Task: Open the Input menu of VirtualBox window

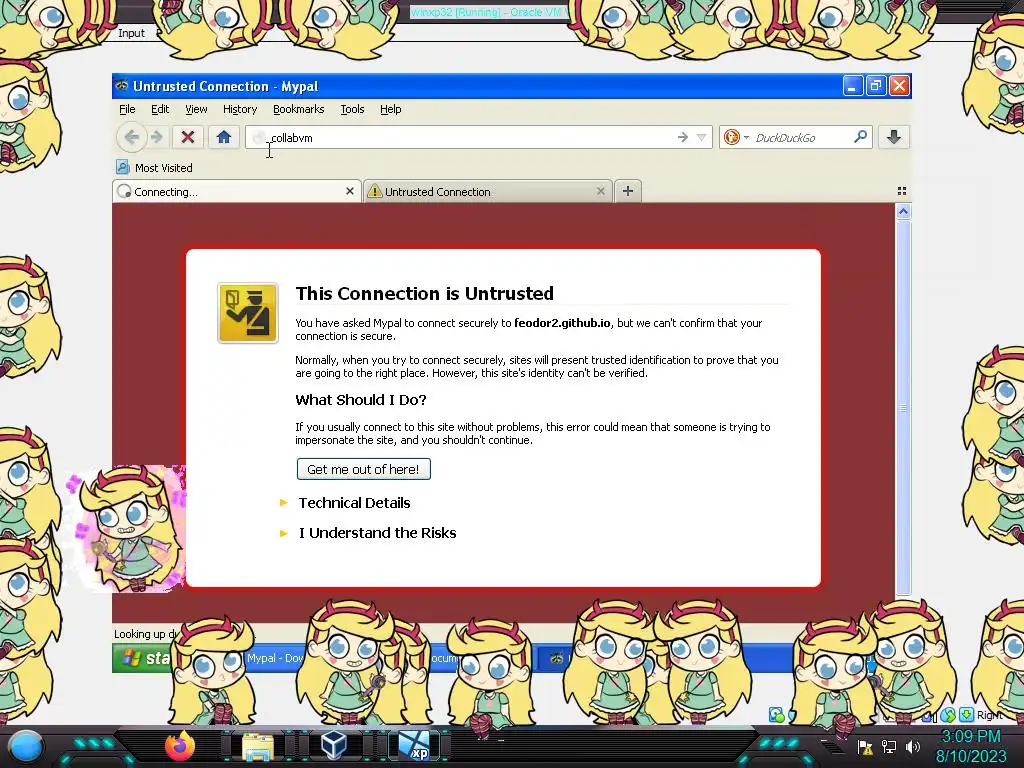Action: tap(131, 33)
